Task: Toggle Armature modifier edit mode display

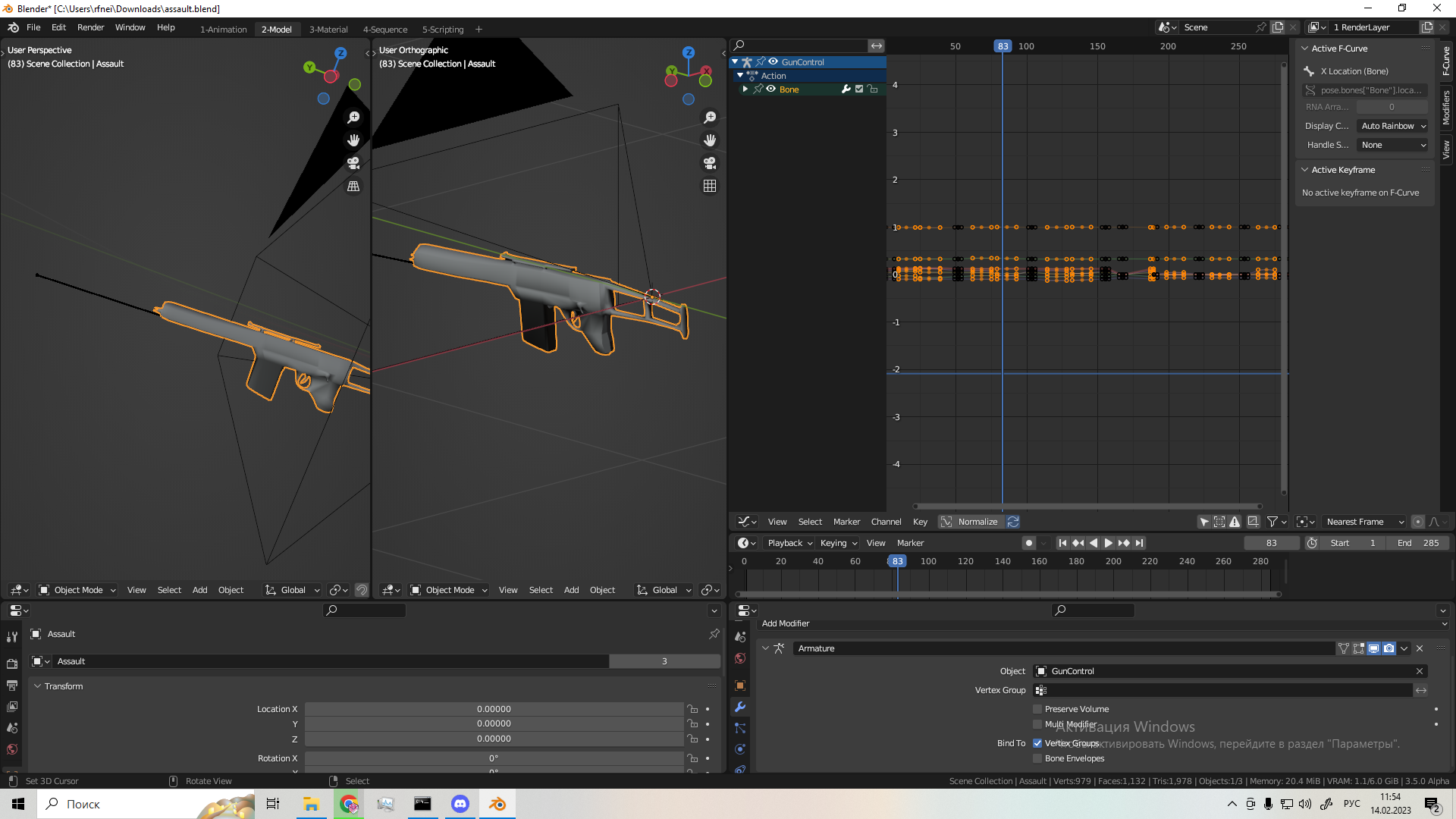Action: pos(1358,648)
